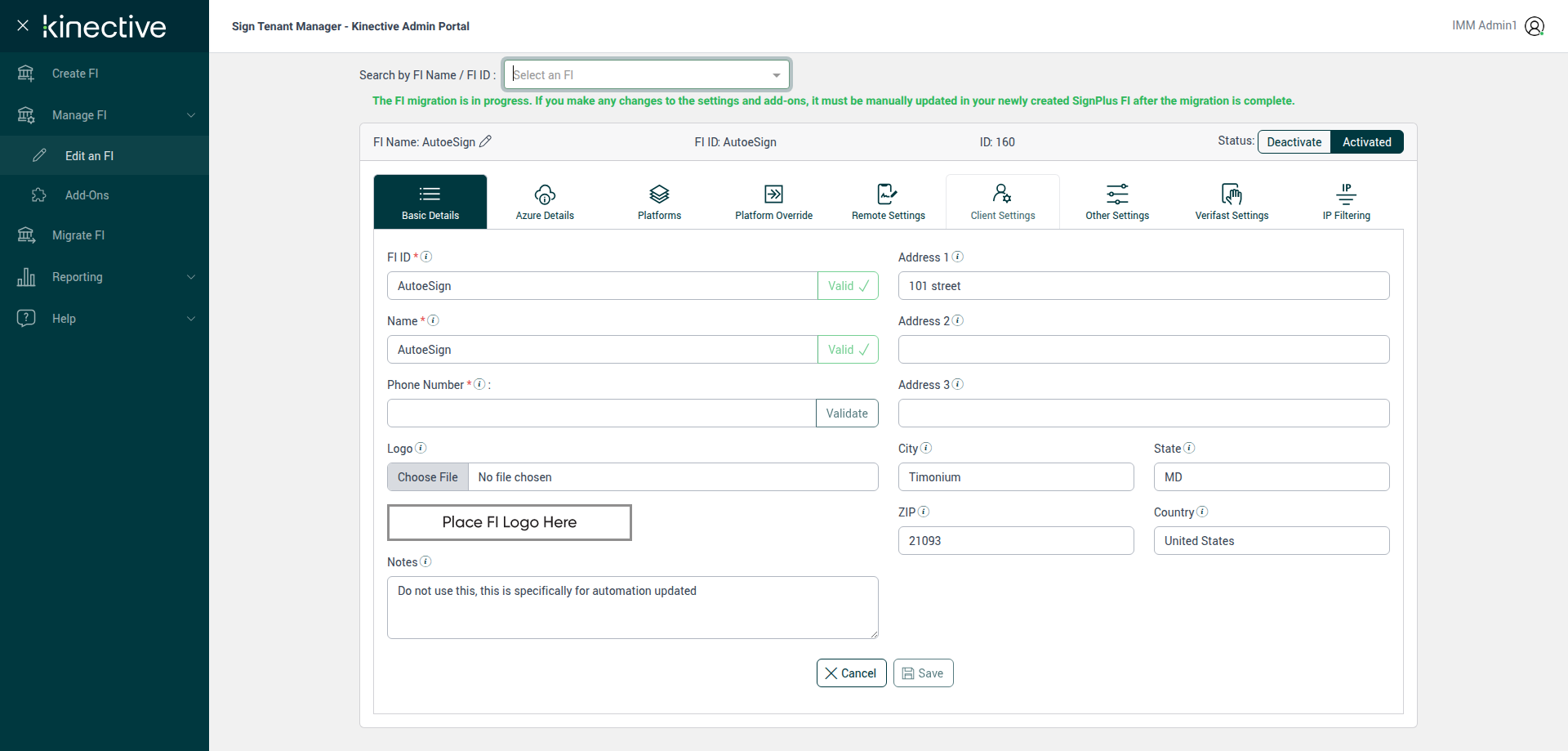
Task: Show info for the Logo field
Action: point(421,448)
